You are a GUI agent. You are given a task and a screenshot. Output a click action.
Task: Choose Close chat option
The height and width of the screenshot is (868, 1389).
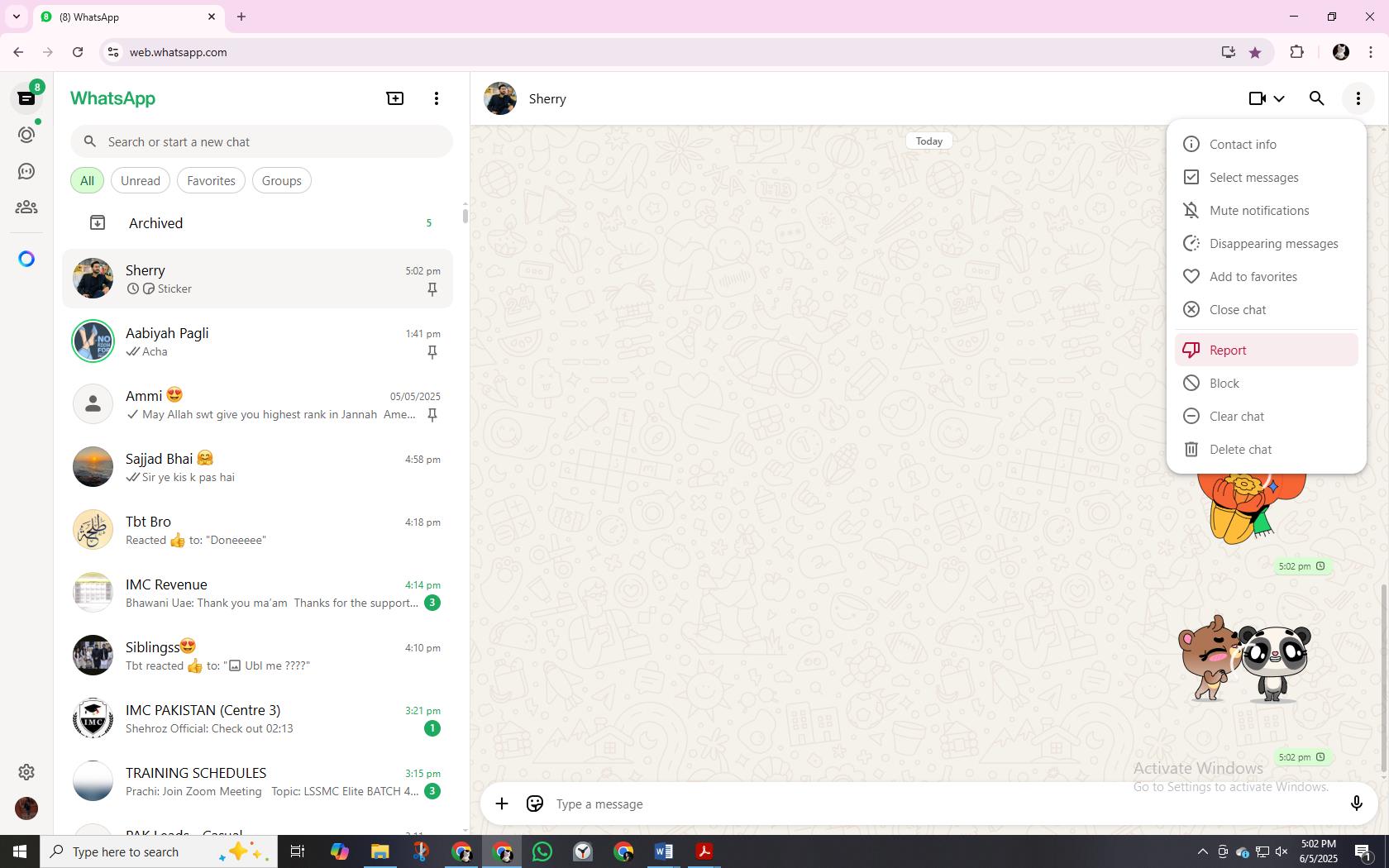coord(1266,310)
